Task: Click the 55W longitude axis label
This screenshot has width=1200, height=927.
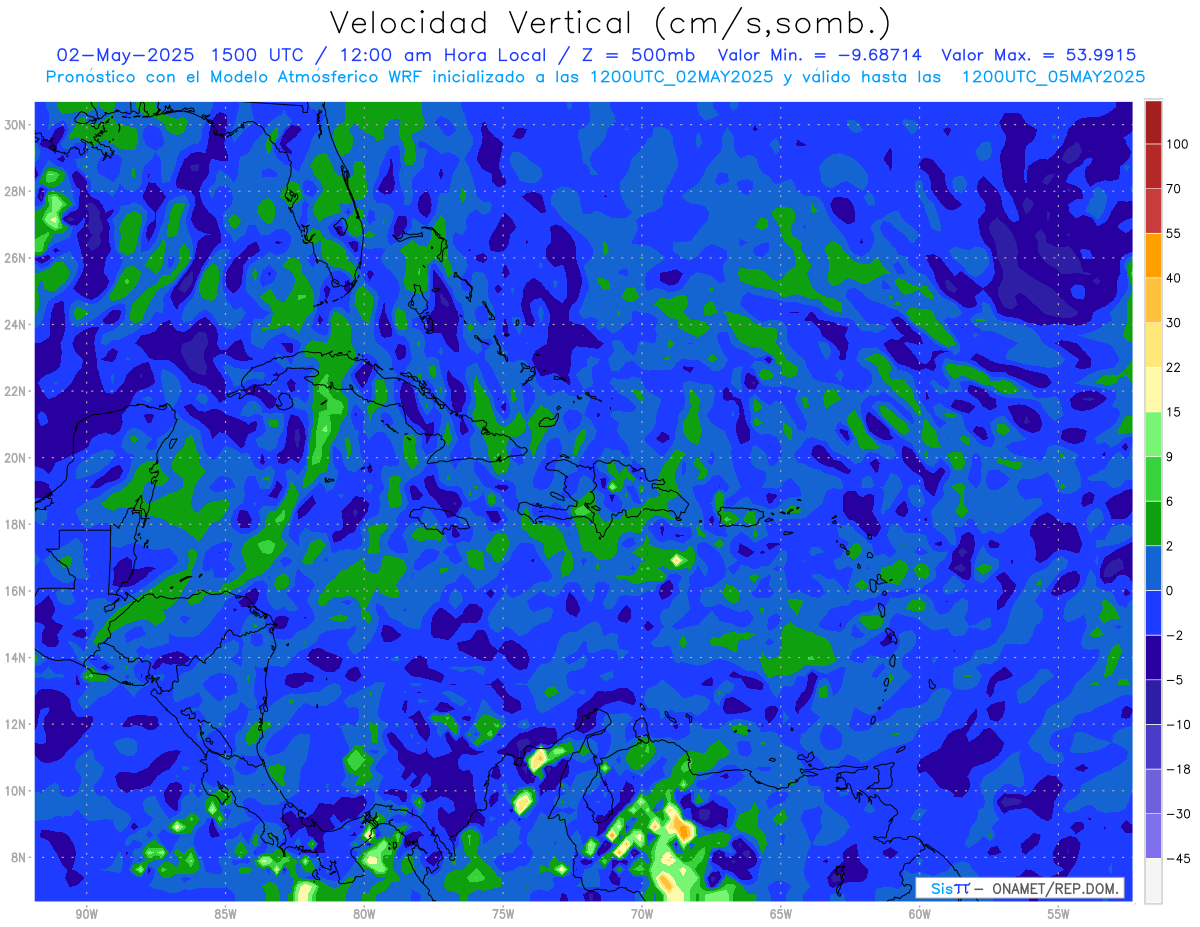Action: (x=1059, y=914)
